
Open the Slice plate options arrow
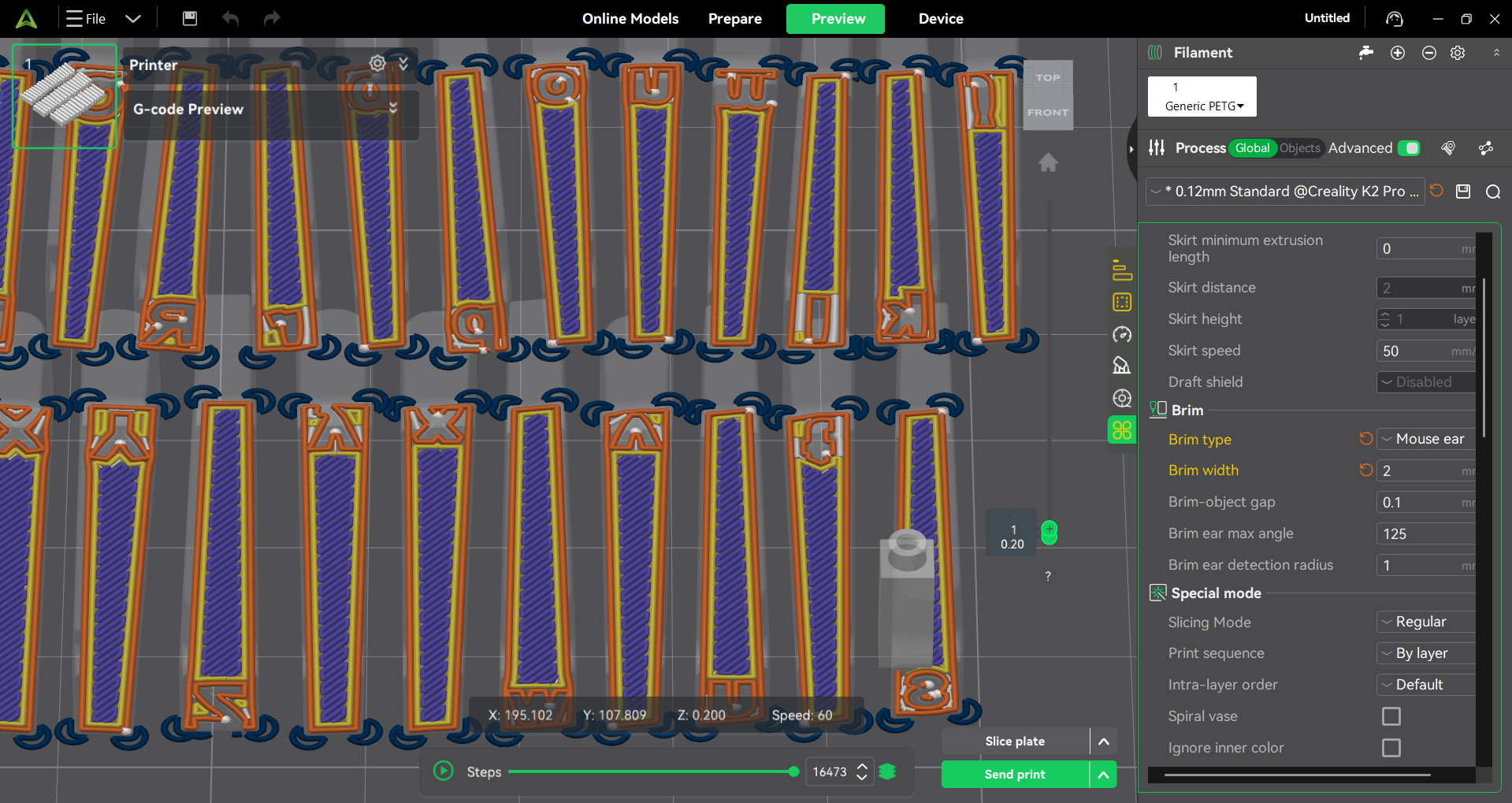(1104, 742)
